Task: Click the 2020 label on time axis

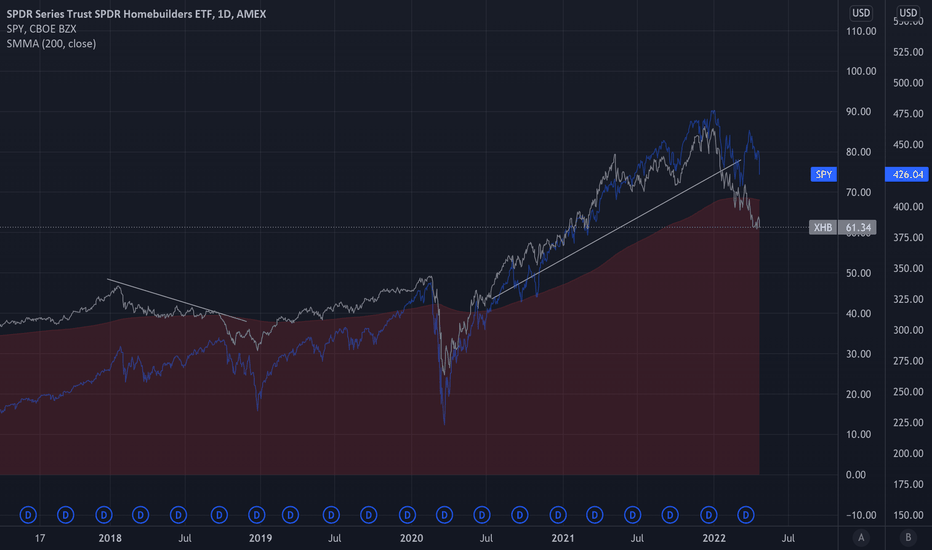Action: coord(411,538)
